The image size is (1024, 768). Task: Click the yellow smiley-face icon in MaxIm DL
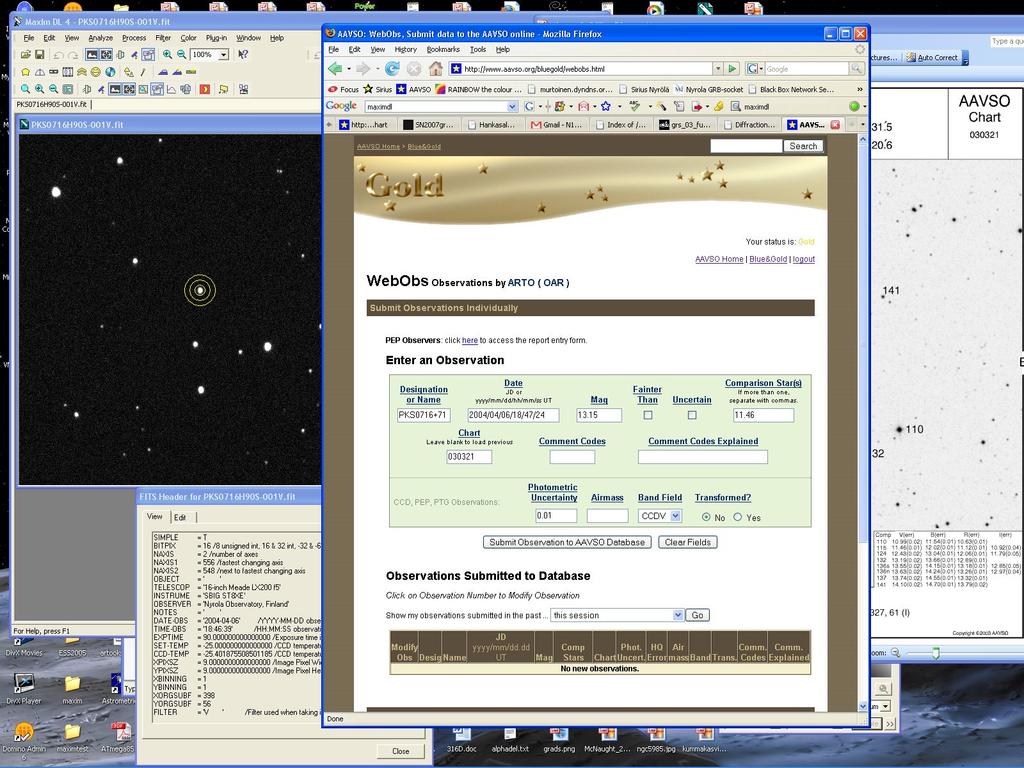click(x=95, y=72)
